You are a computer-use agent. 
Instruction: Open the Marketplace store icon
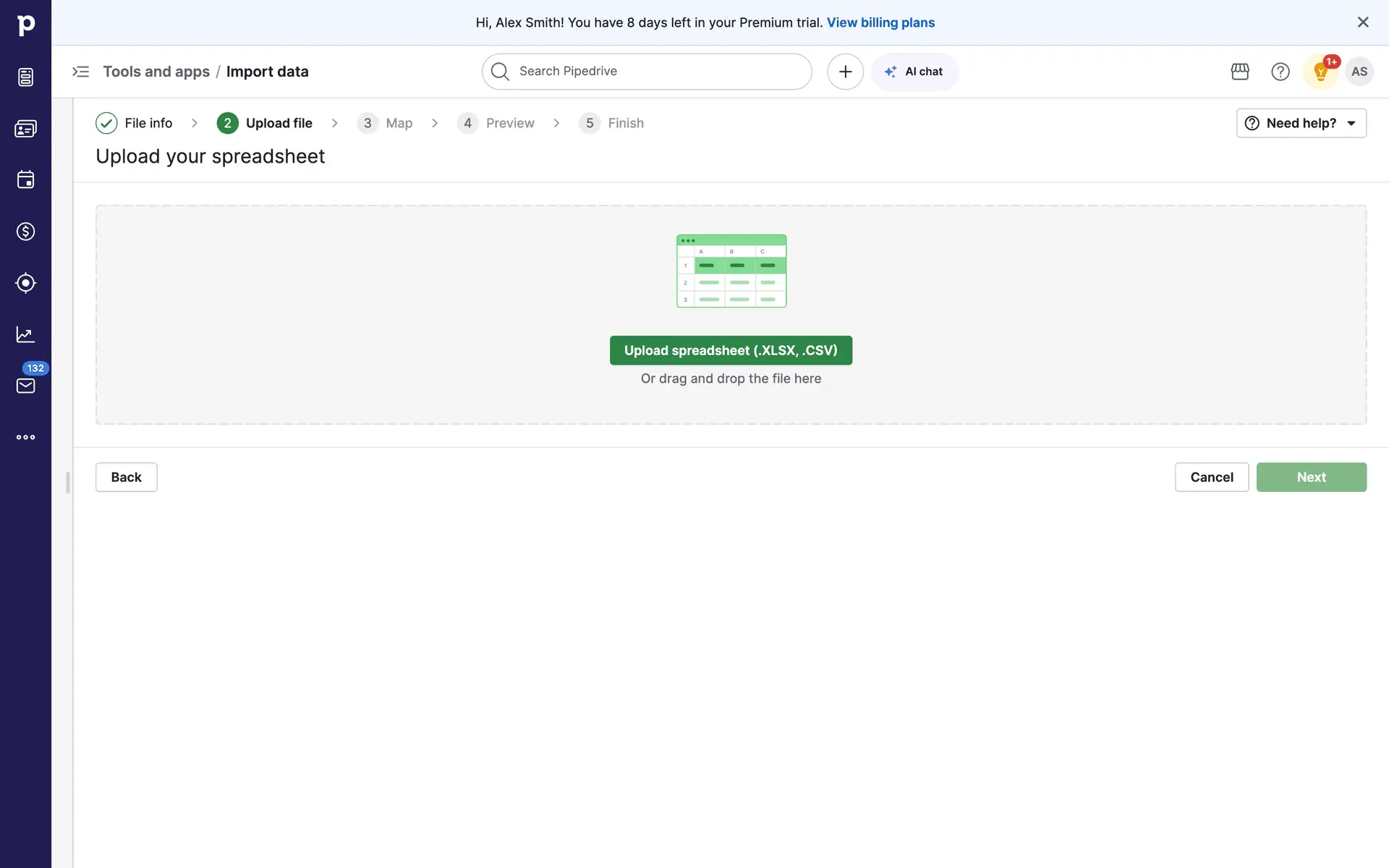point(1240,72)
